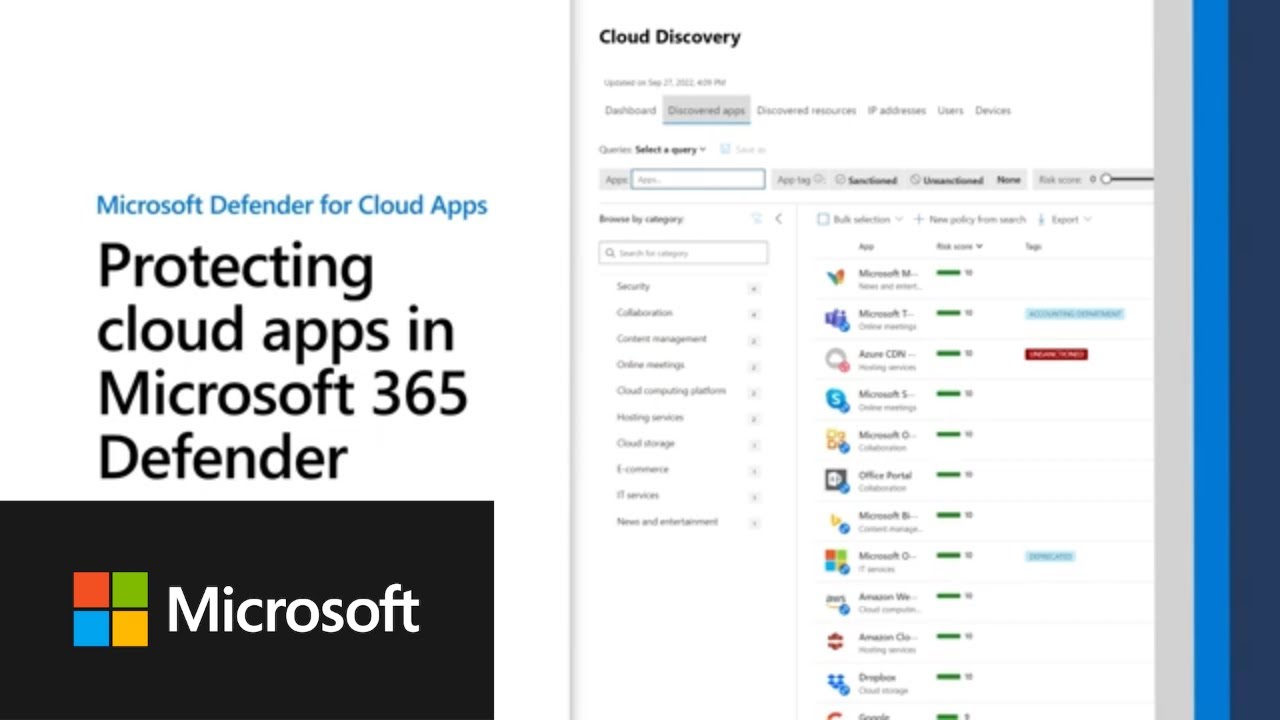The height and width of the screenshot is (720, 1280).
Task: Click the Export button label
Action: [x=1064, y=219]
